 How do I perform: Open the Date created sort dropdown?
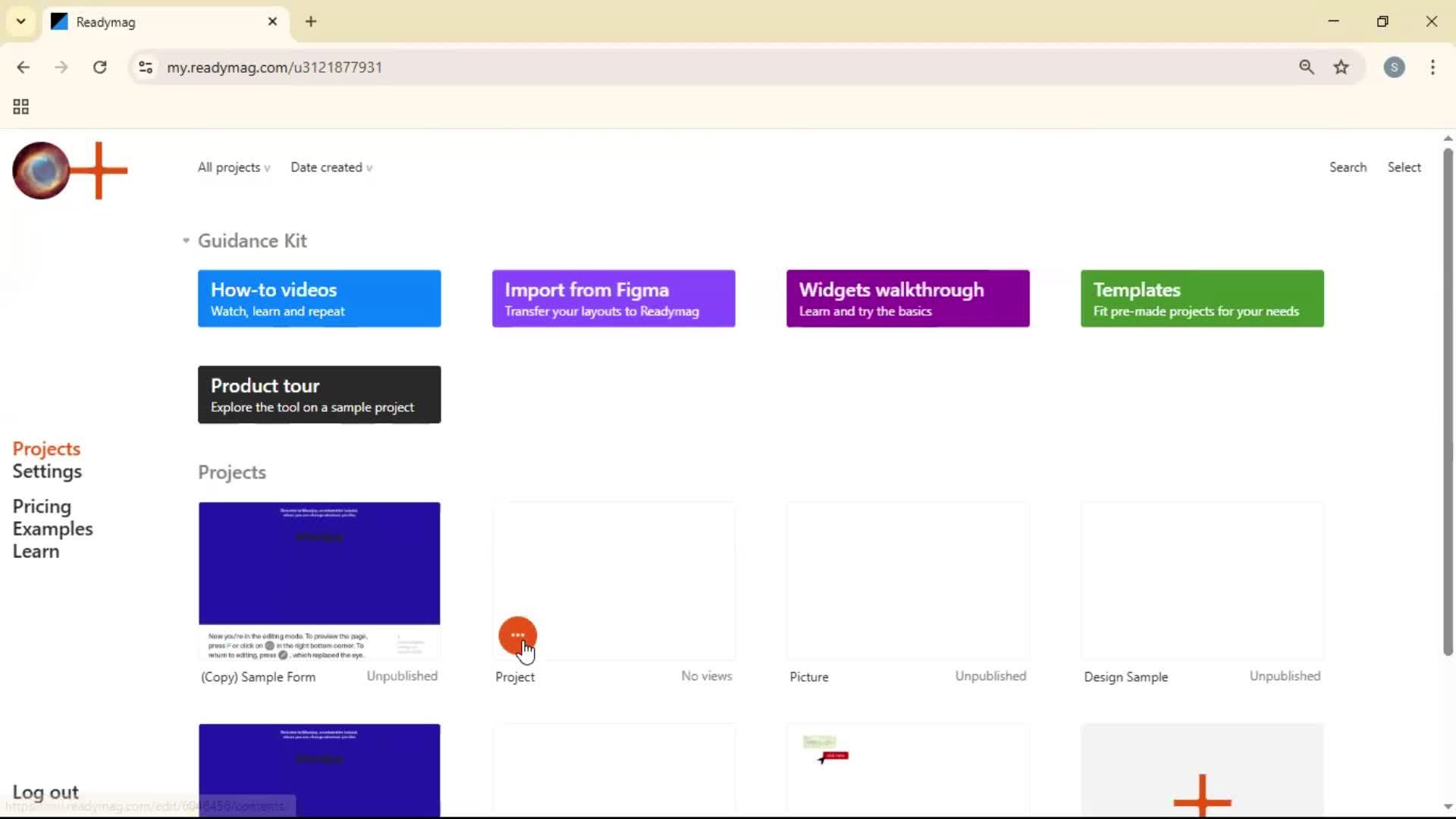coord(331,168)
